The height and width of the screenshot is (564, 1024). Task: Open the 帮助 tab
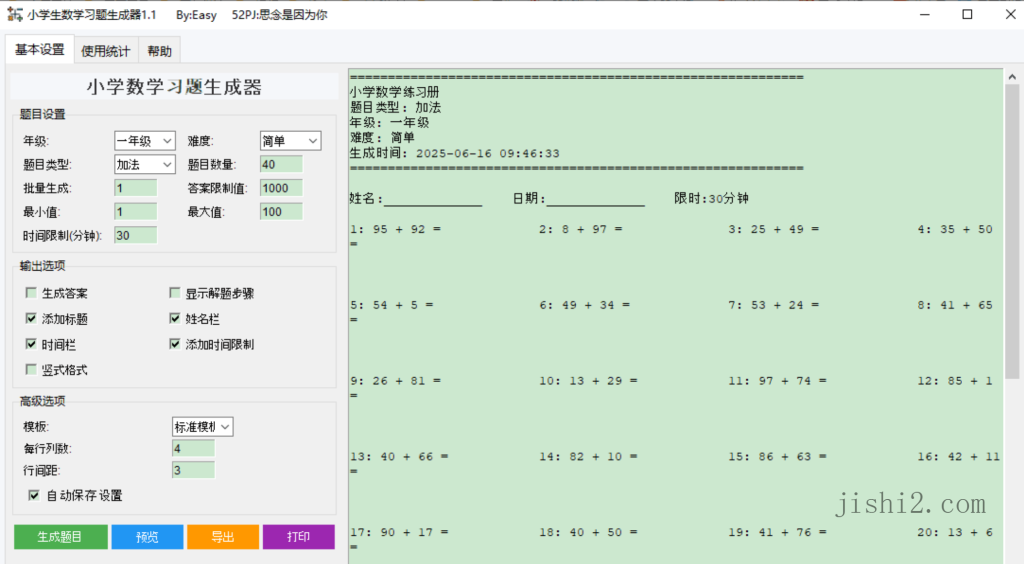coord(159,51)
